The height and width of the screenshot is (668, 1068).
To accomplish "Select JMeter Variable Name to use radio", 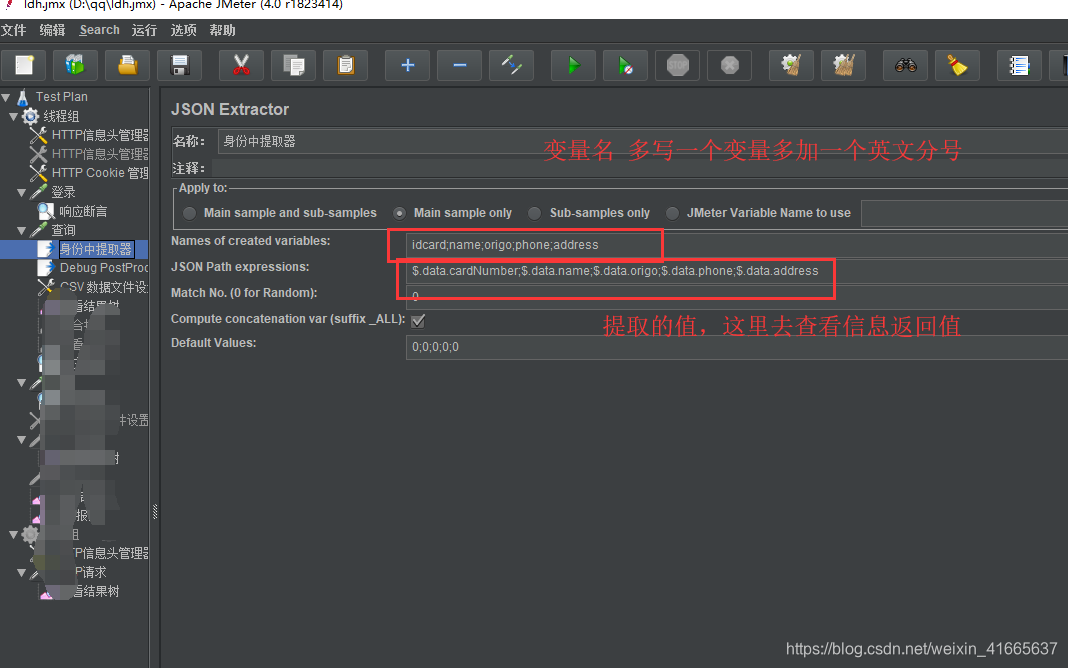I will coord(672,213).
